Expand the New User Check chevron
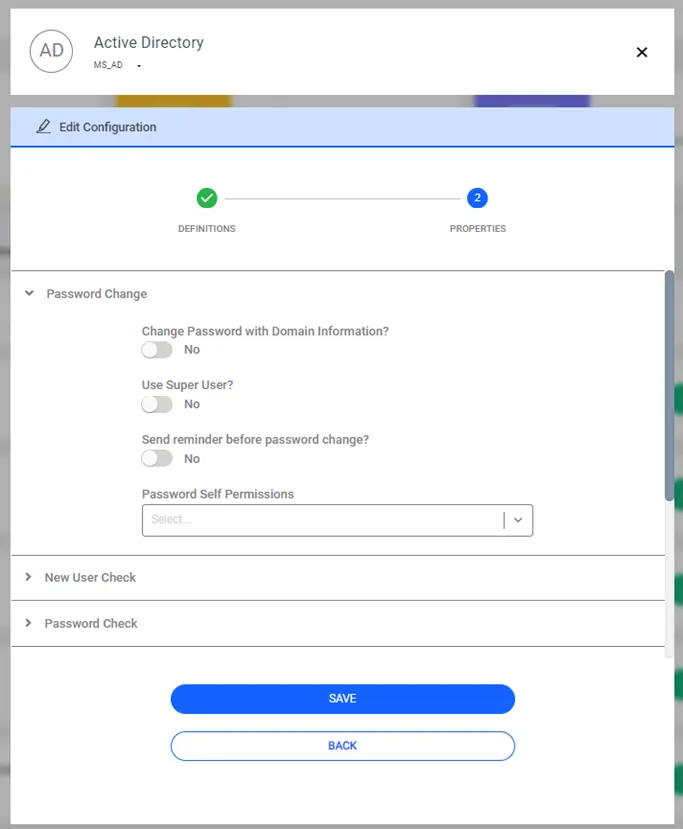Screen dimensions: 683x829 (x=28, y=577)
